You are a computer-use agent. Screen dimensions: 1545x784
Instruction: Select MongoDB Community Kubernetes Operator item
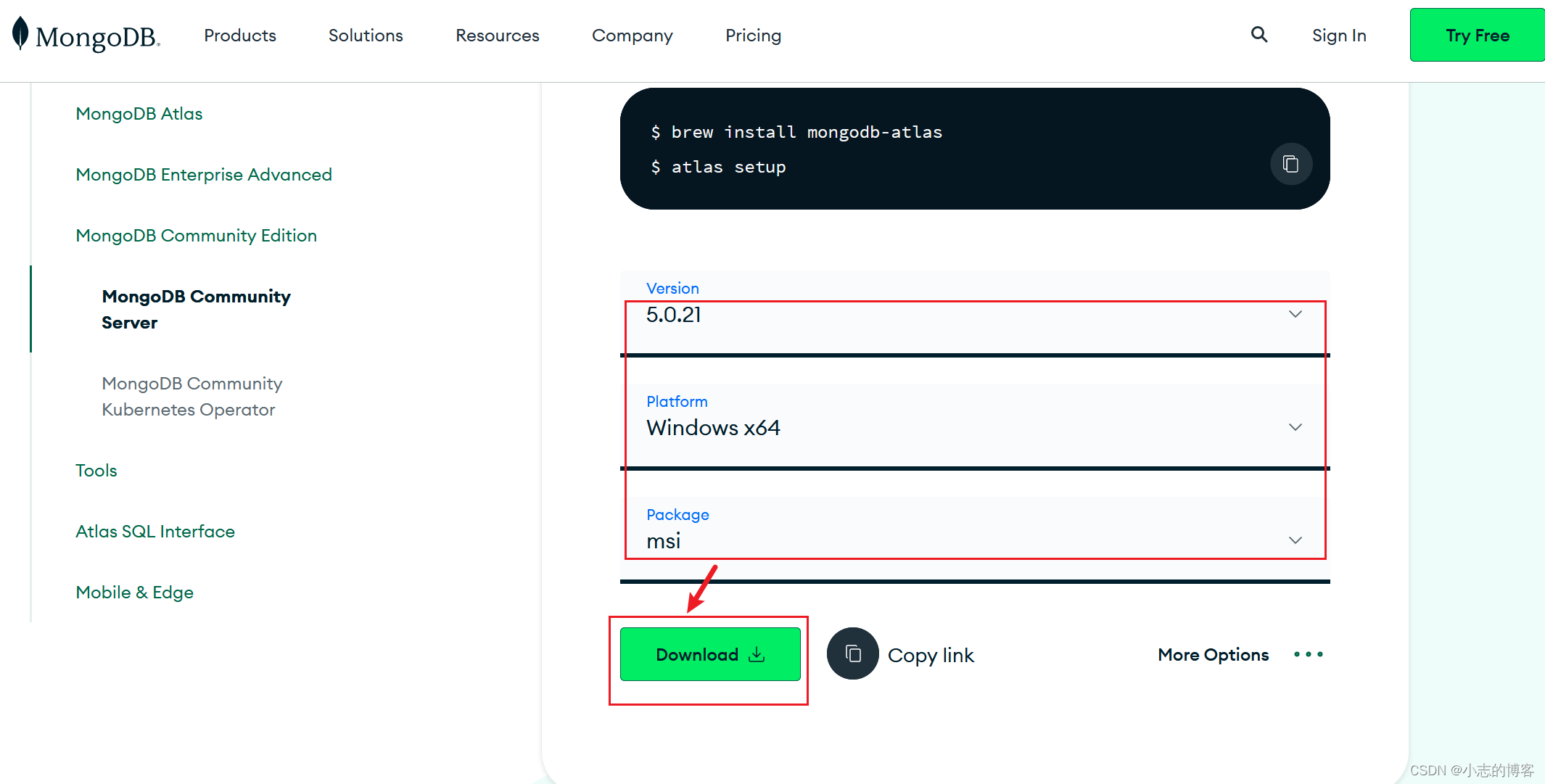pyautogui.click(x=192, y=397)
